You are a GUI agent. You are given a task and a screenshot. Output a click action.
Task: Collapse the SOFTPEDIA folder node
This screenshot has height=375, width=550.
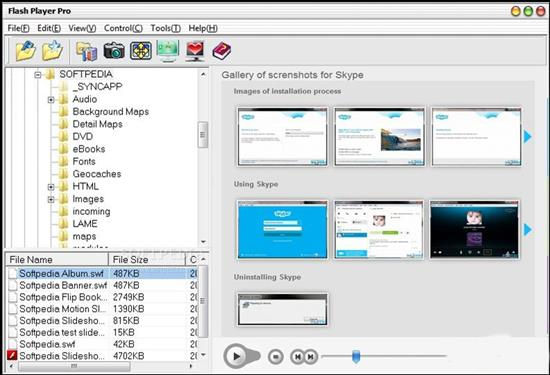pyautogui.click(x=38, y=75)
